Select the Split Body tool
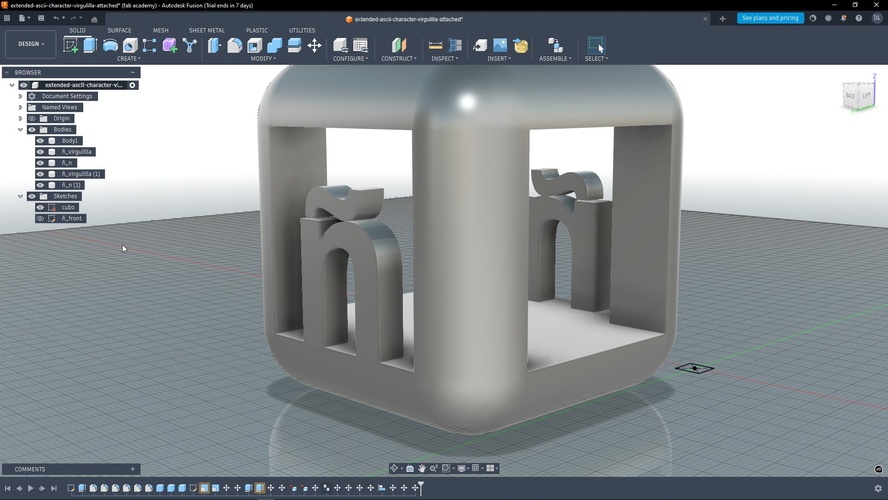This screenshot has width=888, height=500. pos(294,45)
